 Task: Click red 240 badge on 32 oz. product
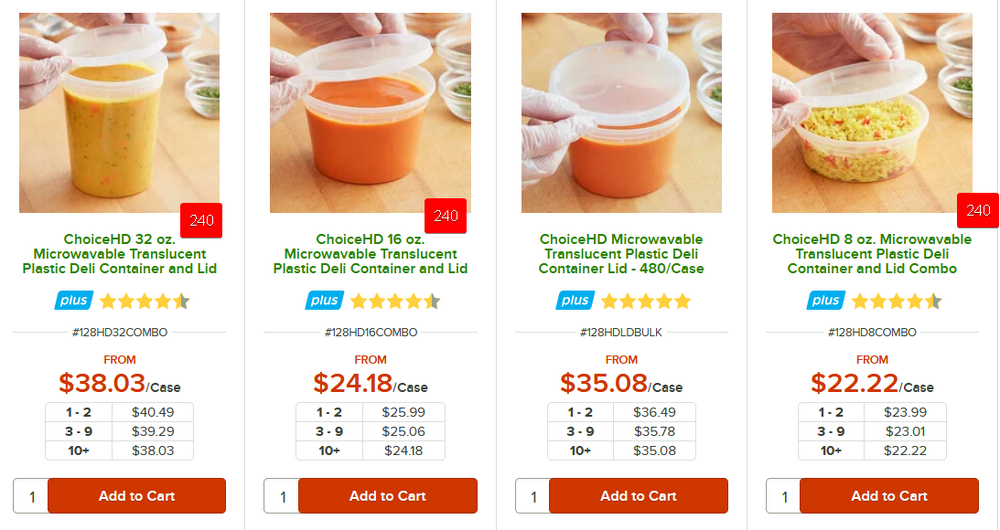(201, 220)
